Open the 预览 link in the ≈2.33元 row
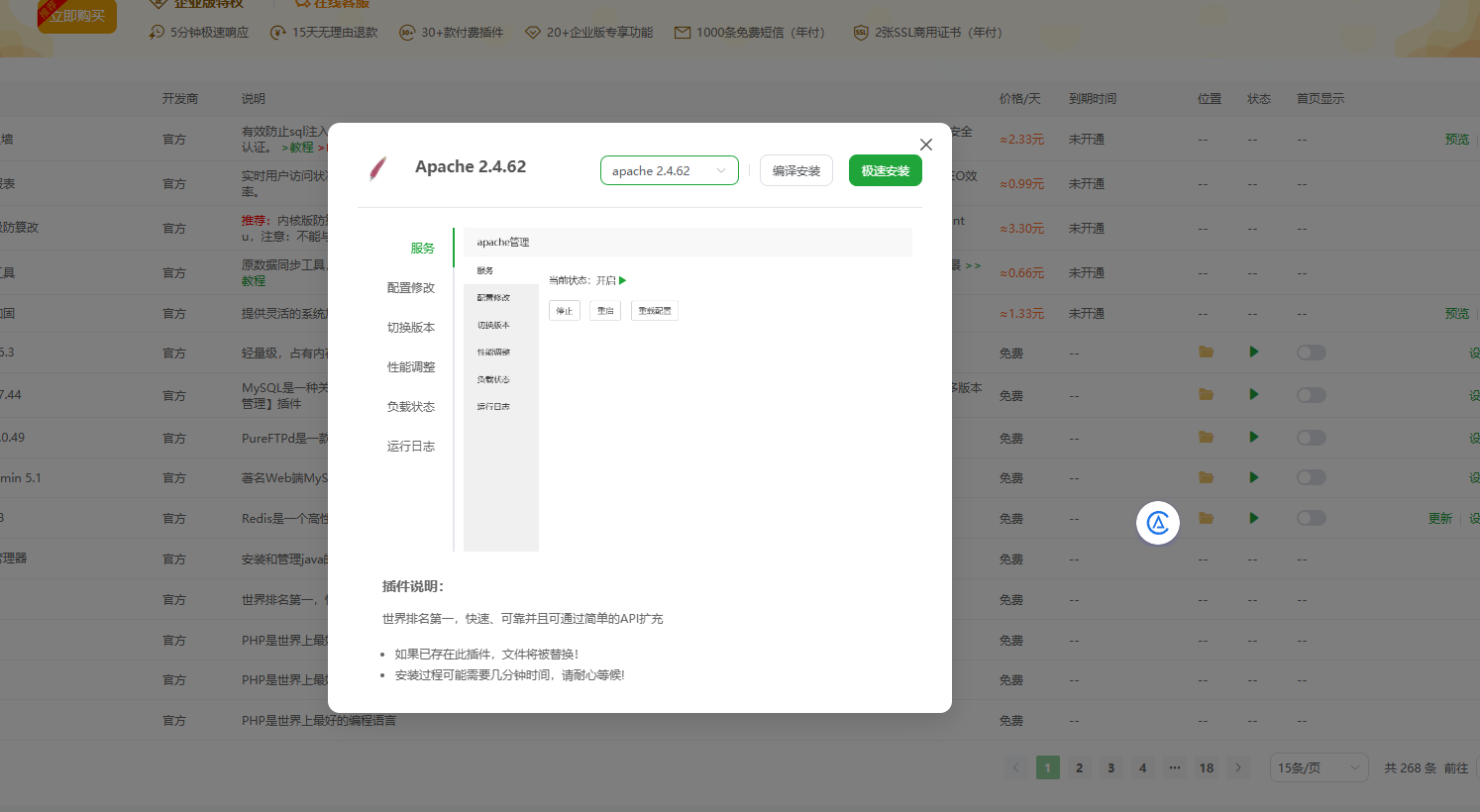The height and width of the screenshot is (812, 1480). (x=1457, y=140)
